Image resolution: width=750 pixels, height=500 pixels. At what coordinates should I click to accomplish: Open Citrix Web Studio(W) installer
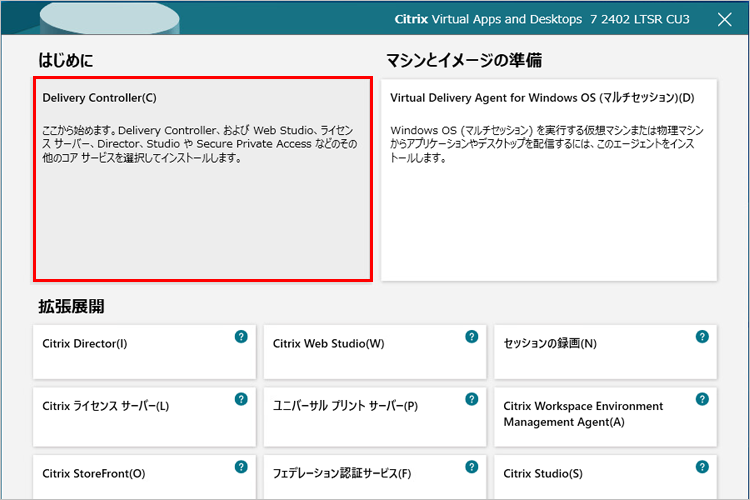(x=360, y=352)
